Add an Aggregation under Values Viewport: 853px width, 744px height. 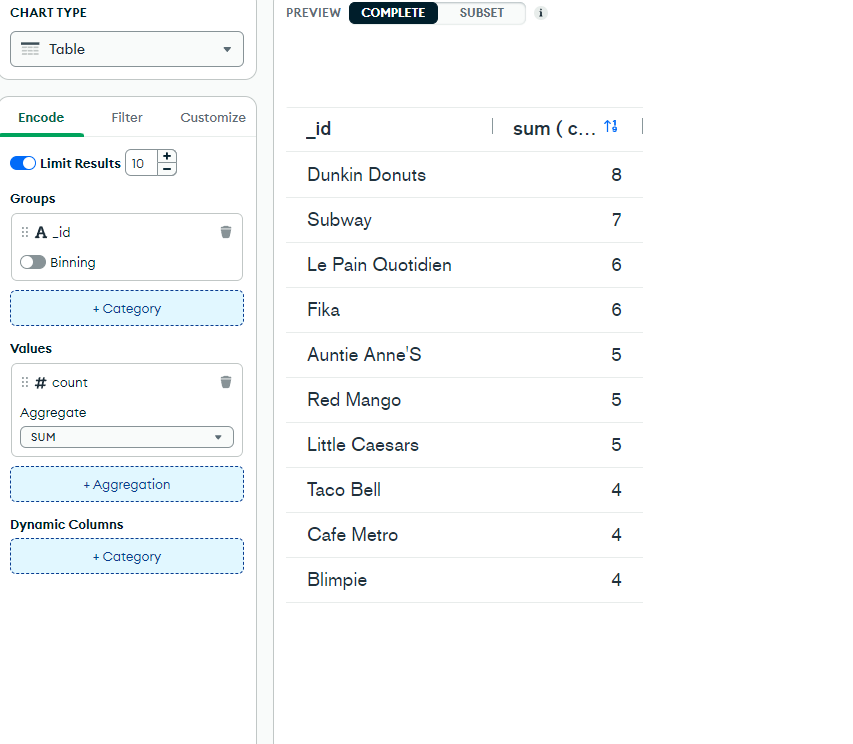(127, 484)
